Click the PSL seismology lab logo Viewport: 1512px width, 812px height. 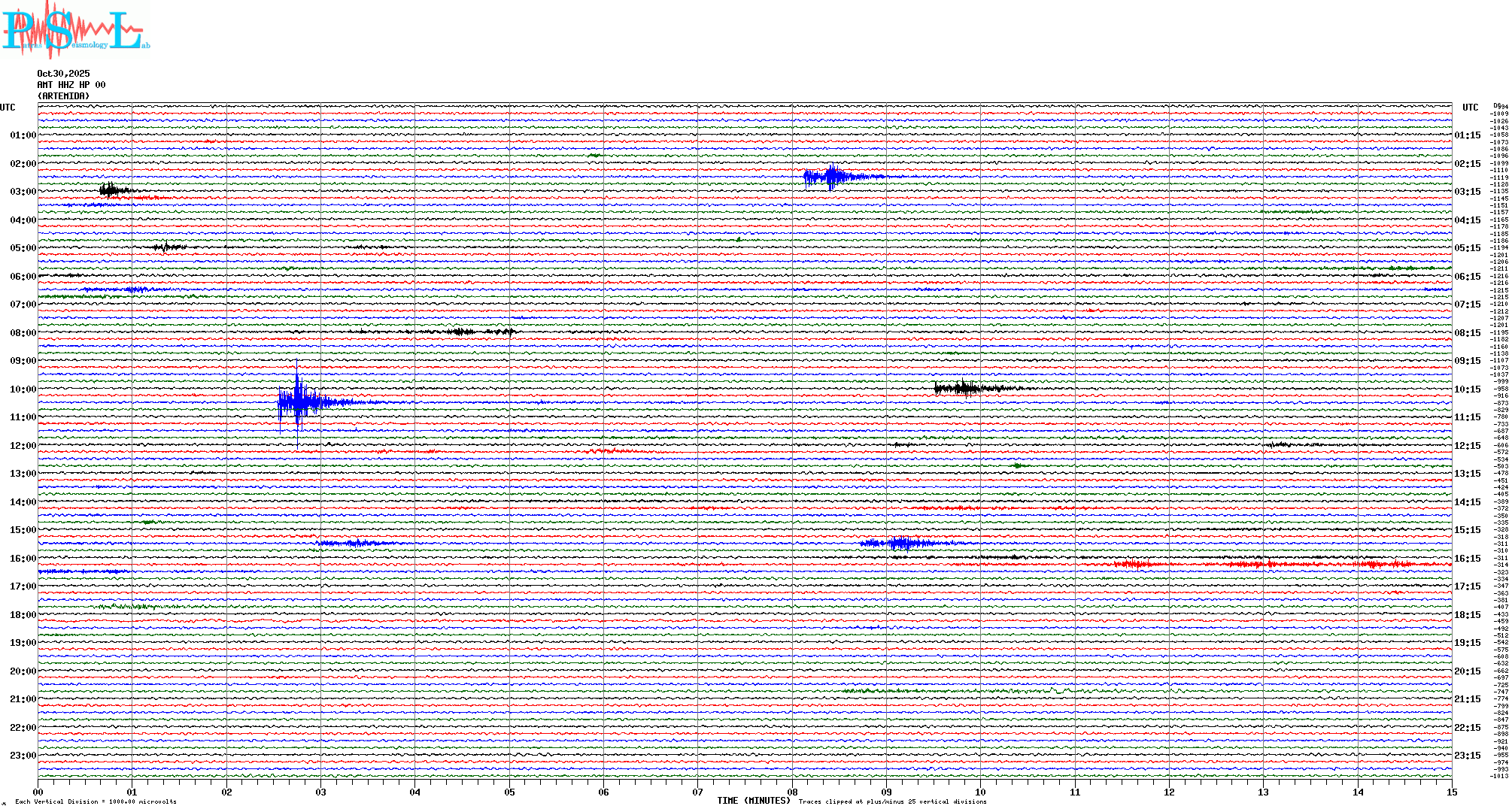point(75,30)
